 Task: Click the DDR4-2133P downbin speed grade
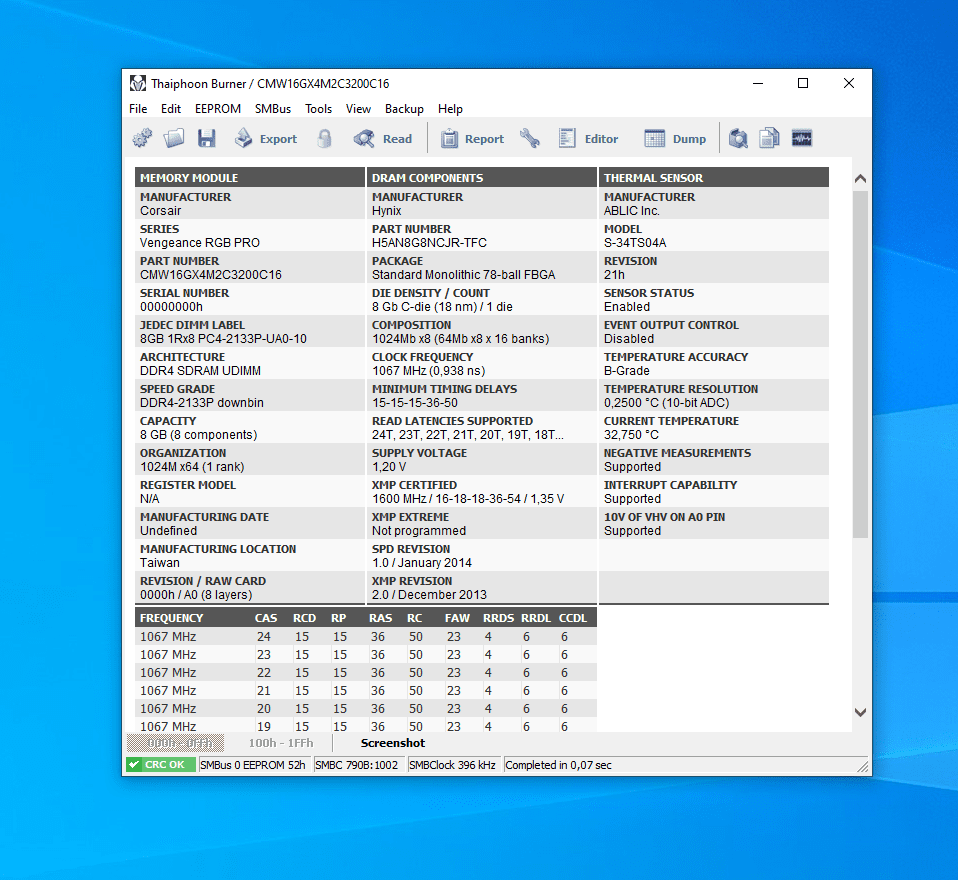tap(202, 403)
